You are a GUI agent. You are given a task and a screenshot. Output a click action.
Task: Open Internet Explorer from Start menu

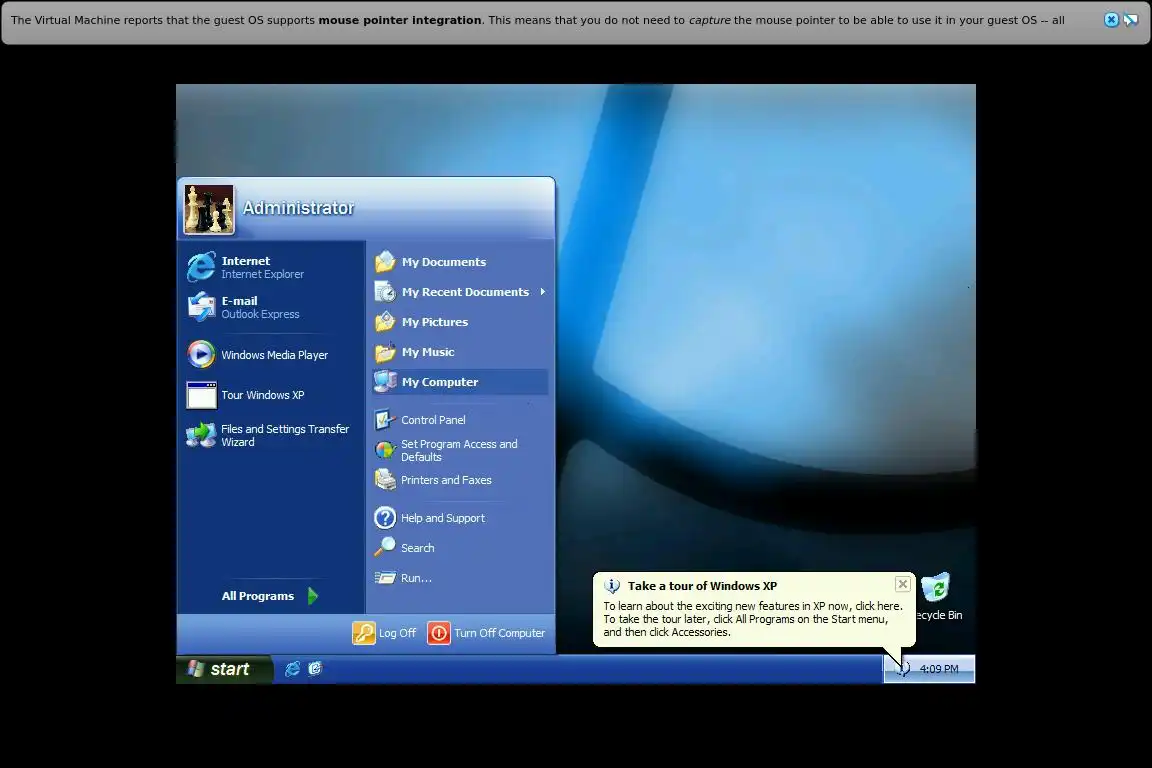(x=201, y=268)
